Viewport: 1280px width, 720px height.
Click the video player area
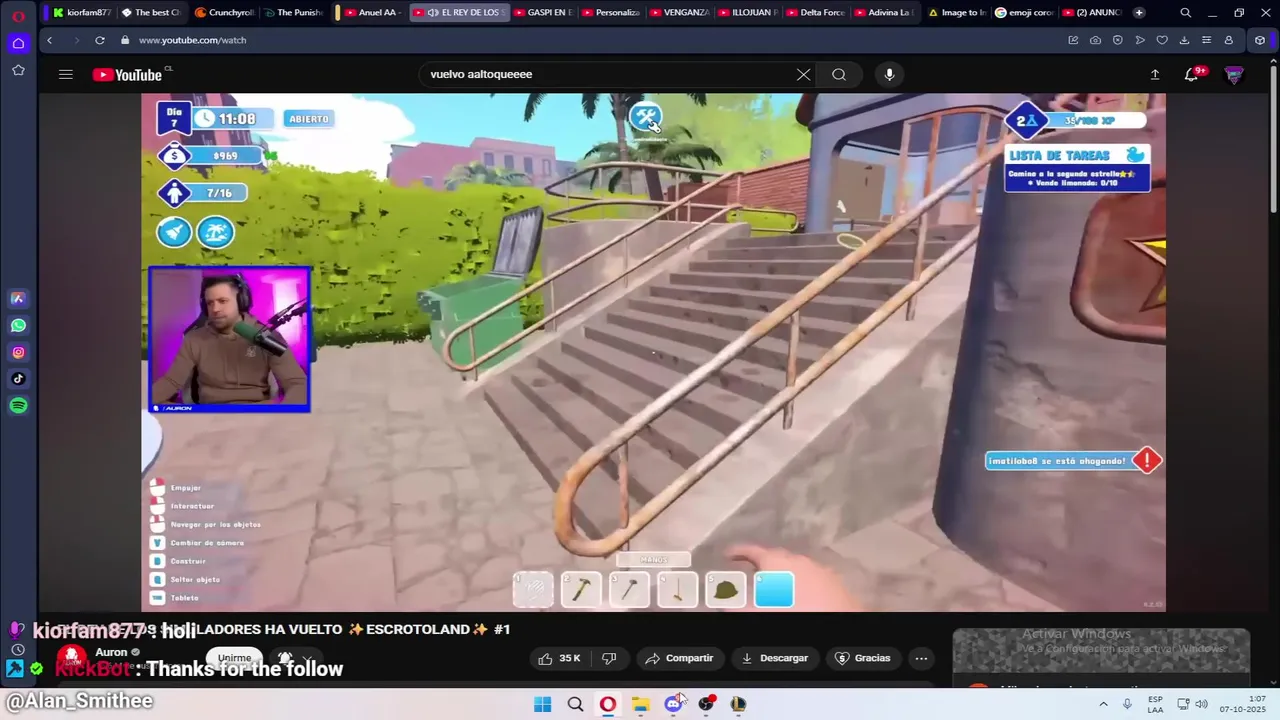653,352
